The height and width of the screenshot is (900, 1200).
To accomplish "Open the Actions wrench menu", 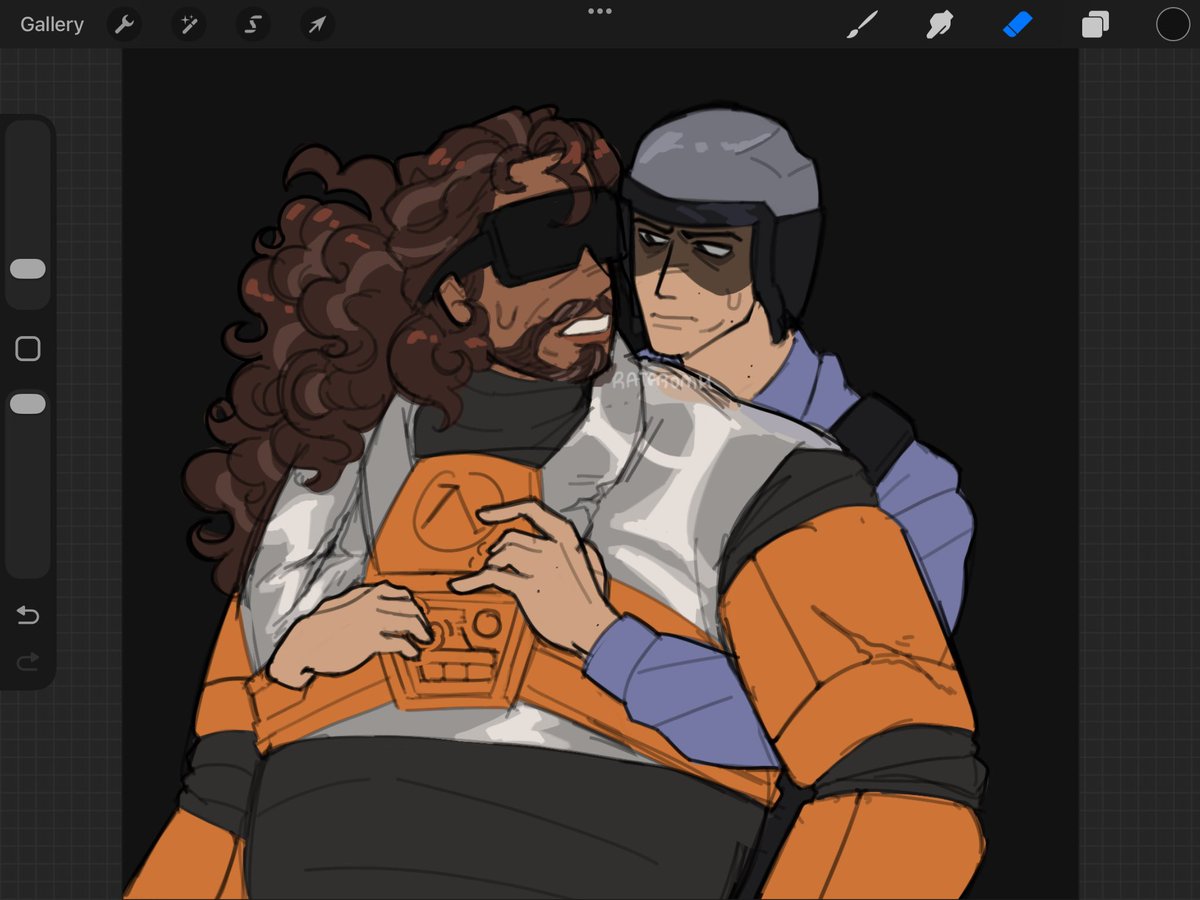I will (x=124, y=25).
